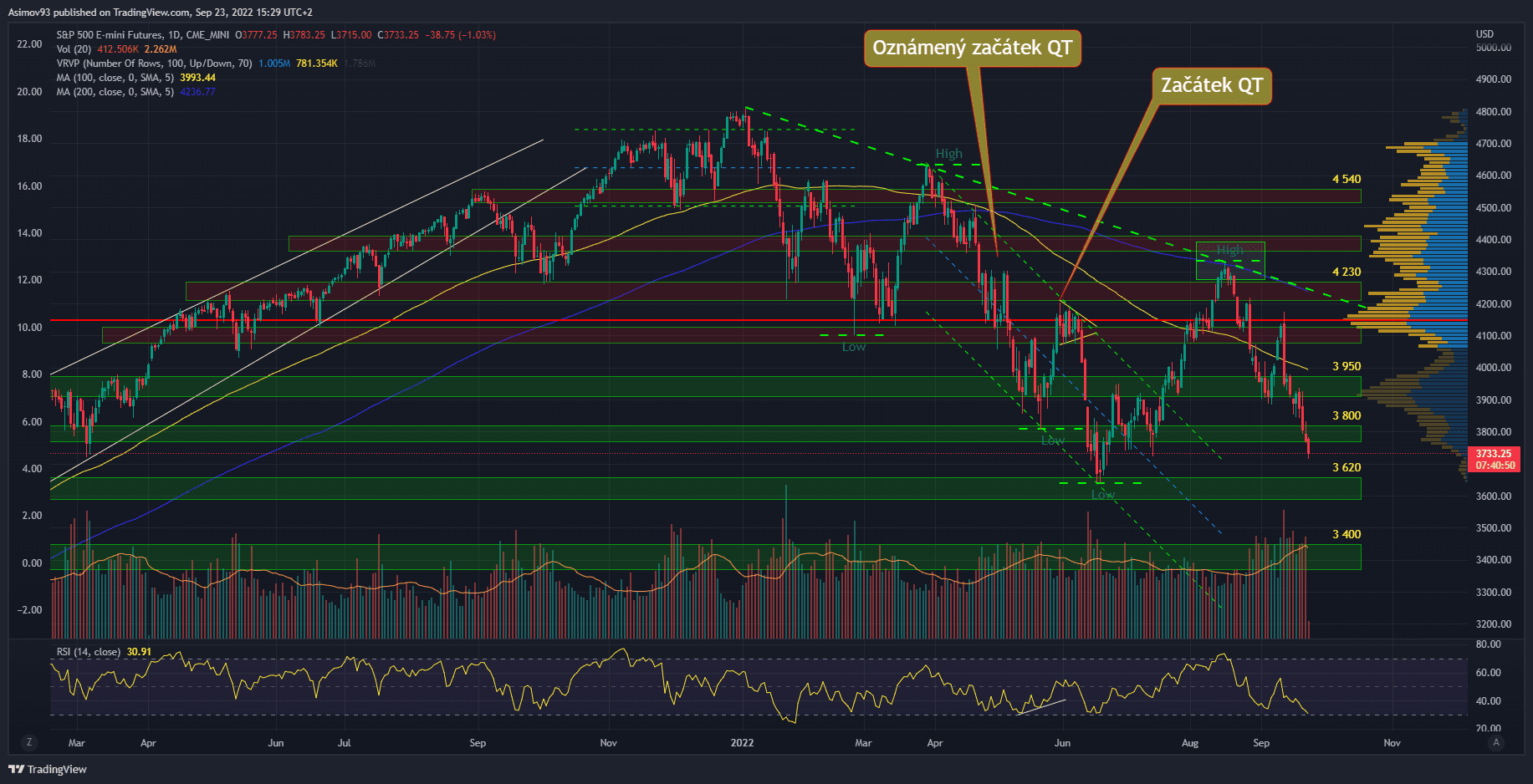
Task: Click the 3 400 support level label
Action: [x=1346, y=534]
